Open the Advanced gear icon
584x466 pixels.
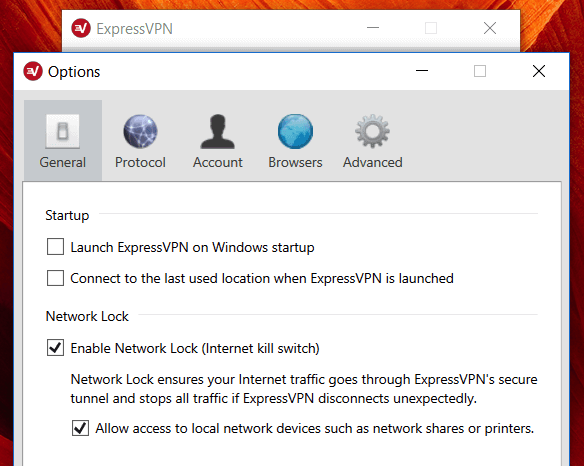[372, 131]
